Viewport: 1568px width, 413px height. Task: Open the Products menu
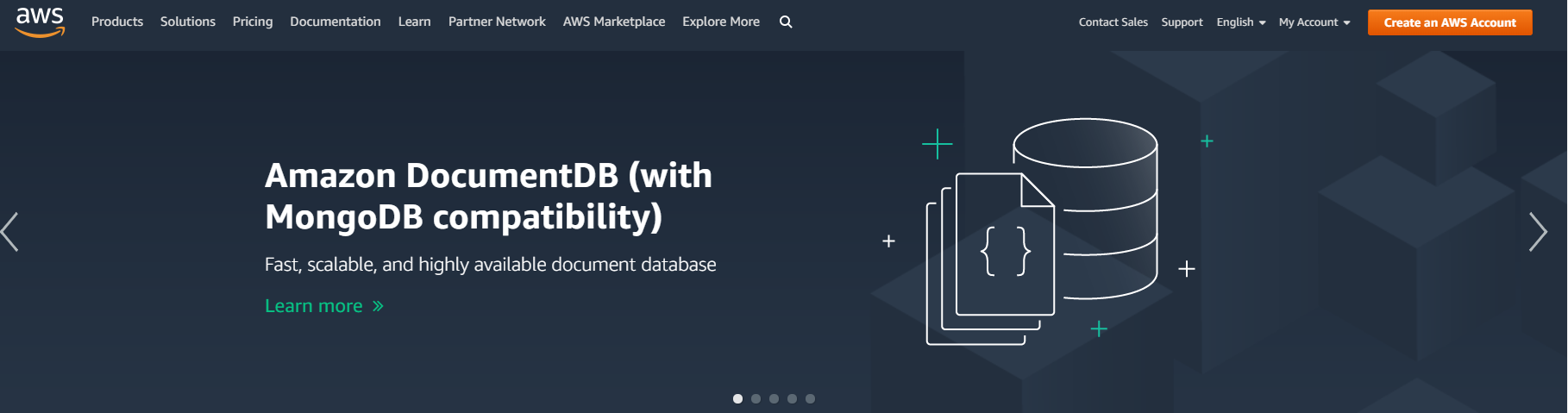(117, 22)
